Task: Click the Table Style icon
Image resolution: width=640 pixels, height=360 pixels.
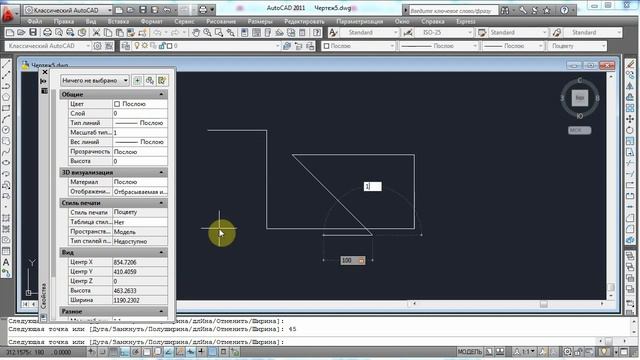Action: point(482,32)
